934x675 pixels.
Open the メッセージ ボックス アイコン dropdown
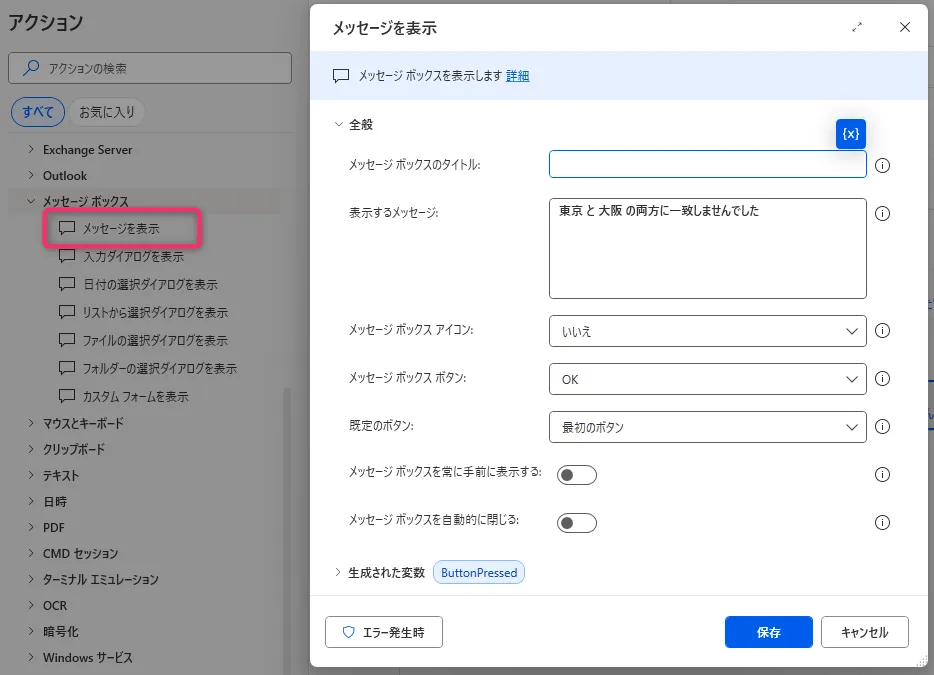707,331
